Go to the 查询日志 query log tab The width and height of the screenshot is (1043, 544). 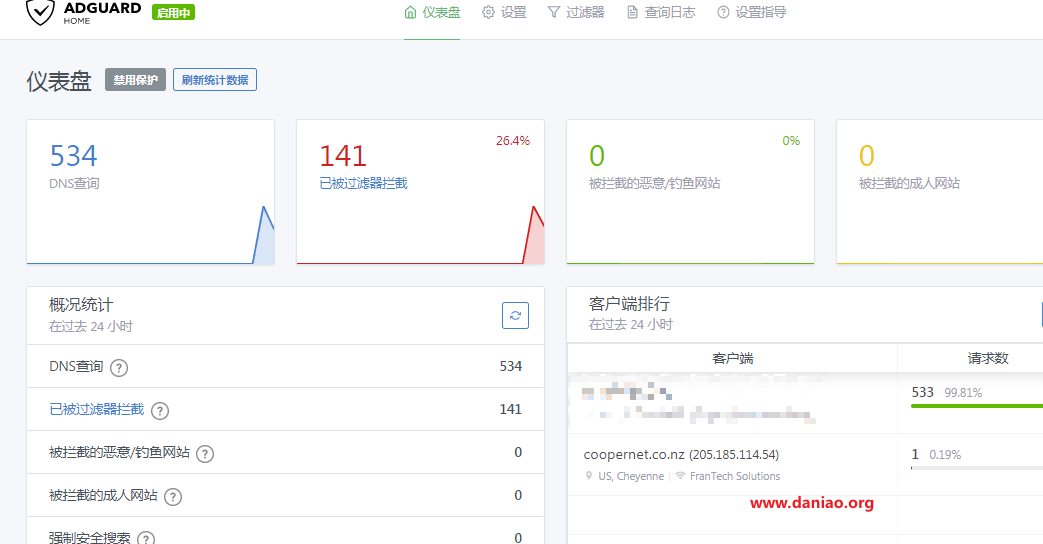click(x=661, y=13)
